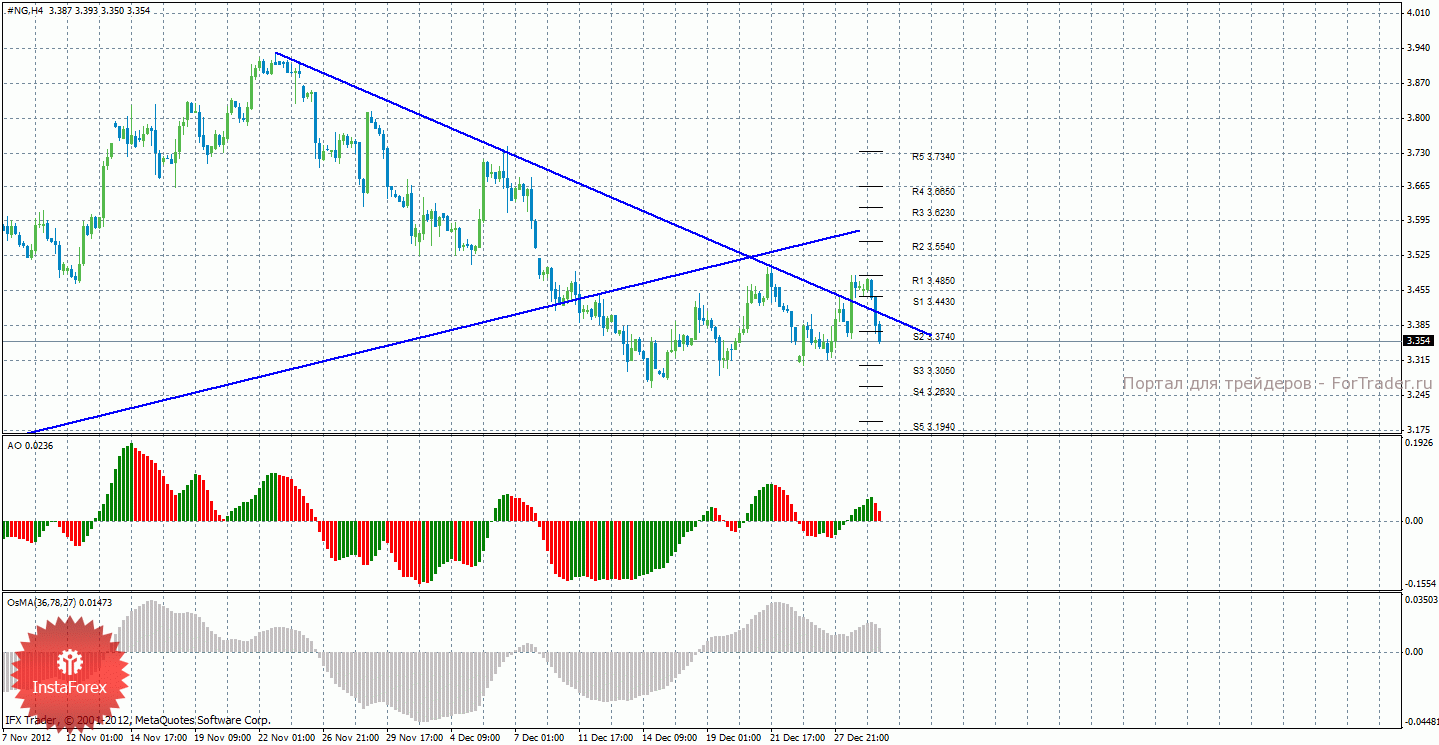Click the R4 3.6650 resistance label
Image resolution: width=1439 pixels, height=745 pixels.
(933, 191)
